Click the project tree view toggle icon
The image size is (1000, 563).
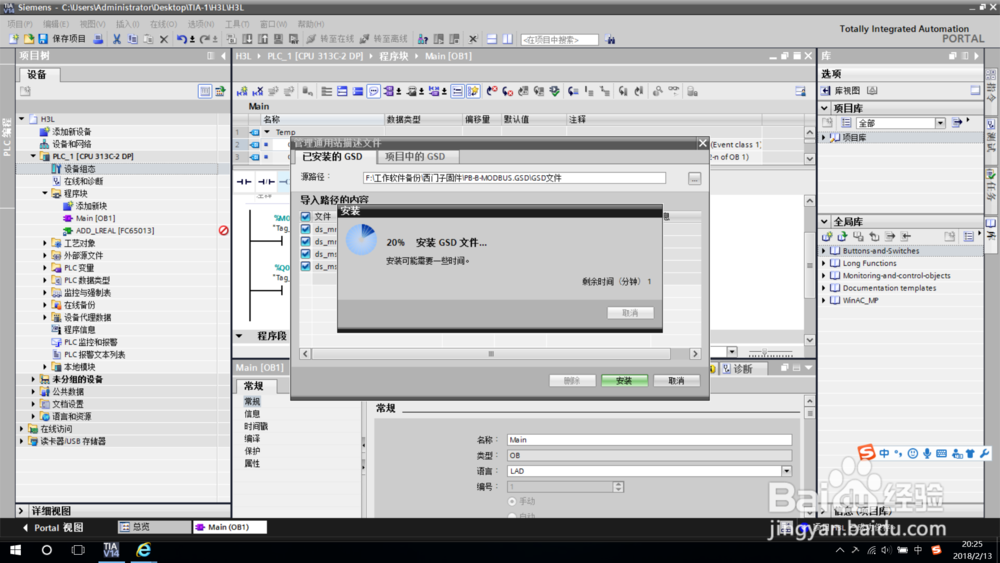pyautogui.click(x=205, y=92)
